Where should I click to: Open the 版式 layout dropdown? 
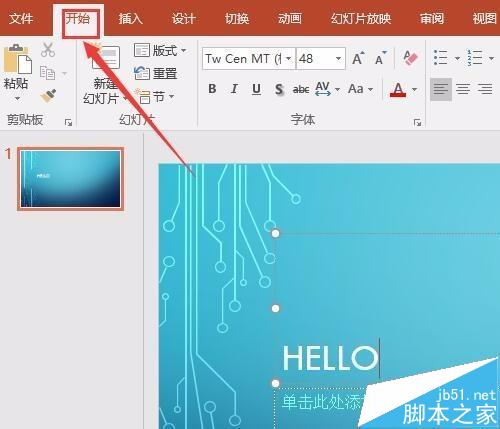(160, 51)
